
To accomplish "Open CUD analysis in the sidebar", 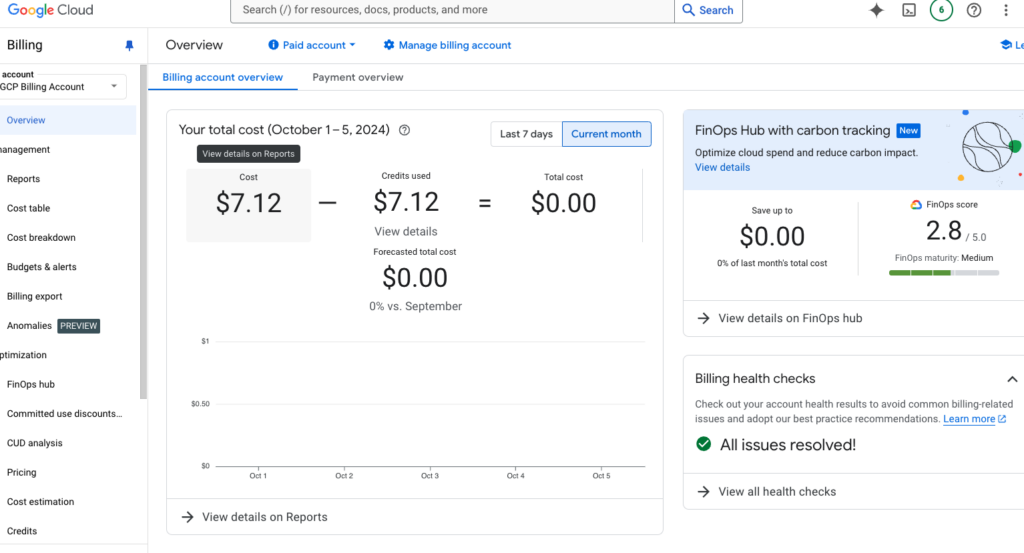I will tap(35, 443).
